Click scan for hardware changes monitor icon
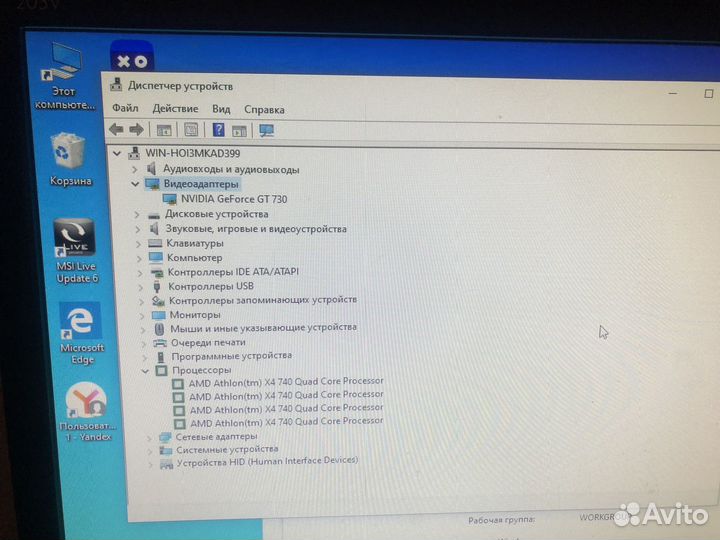The height and width of the screenshot is (540, 720). (x=266, y=130)
